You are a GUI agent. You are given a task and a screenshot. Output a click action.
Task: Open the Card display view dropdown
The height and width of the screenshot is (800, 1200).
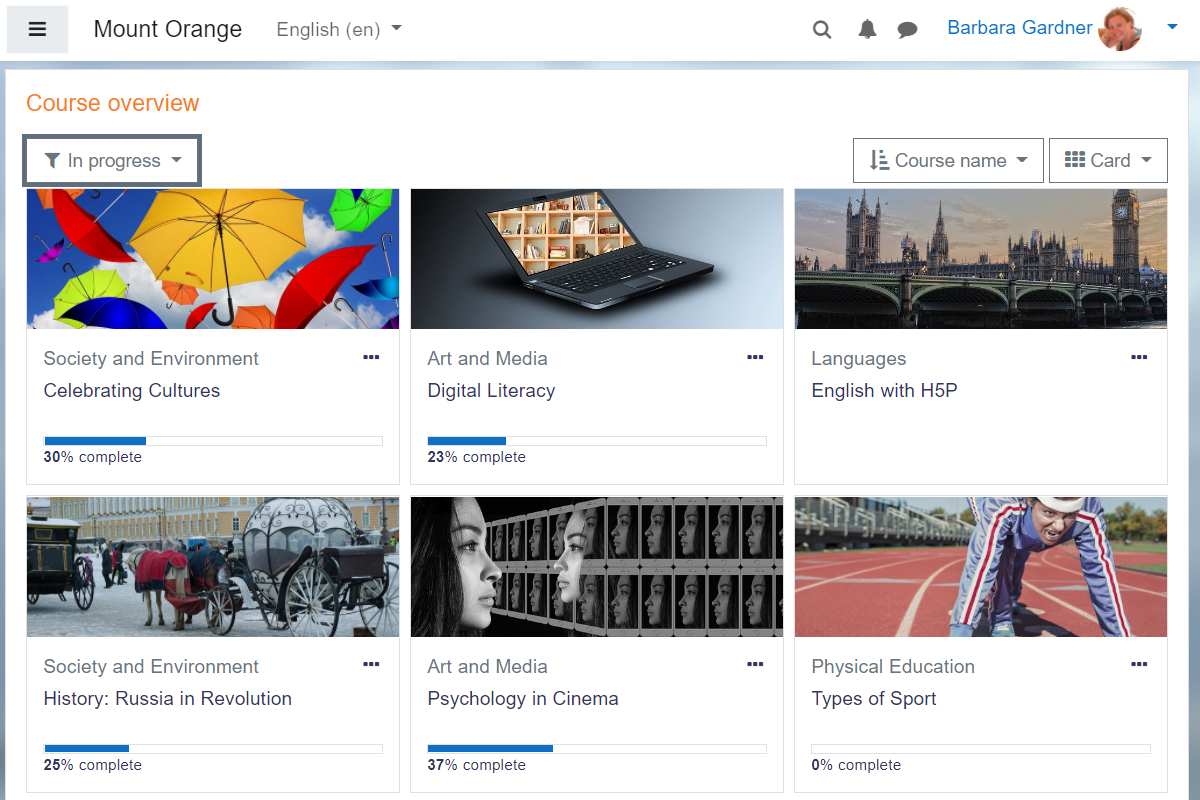[x=1108, y=160]
